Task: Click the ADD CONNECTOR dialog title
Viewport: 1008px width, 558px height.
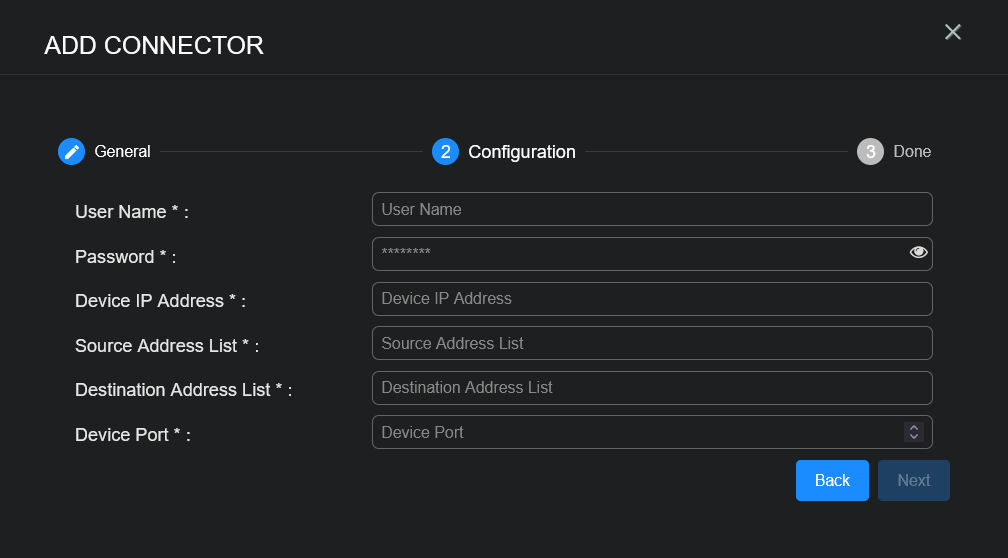Action: [x=154, y=45]
